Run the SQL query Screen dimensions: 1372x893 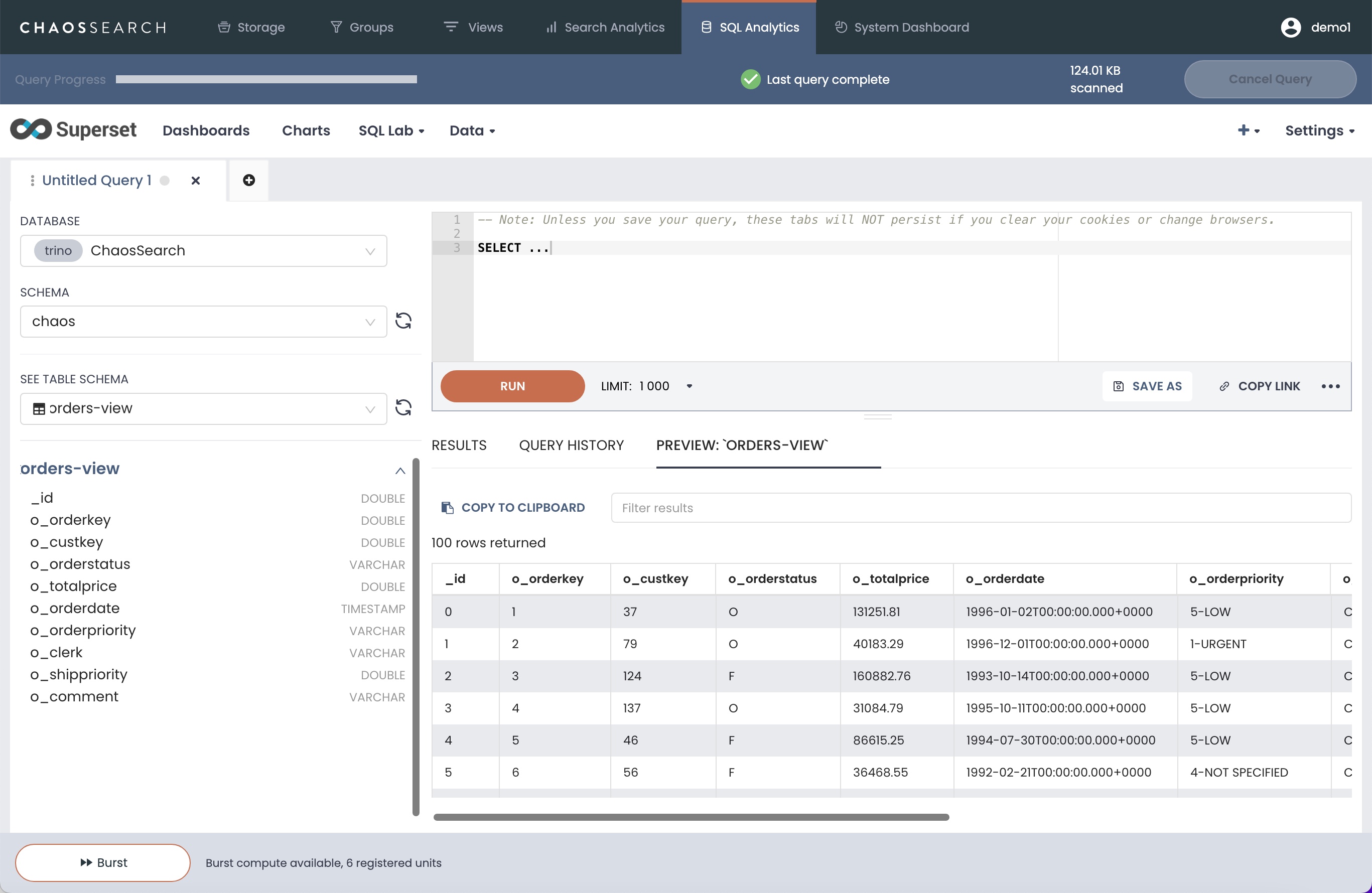(512, 386)
